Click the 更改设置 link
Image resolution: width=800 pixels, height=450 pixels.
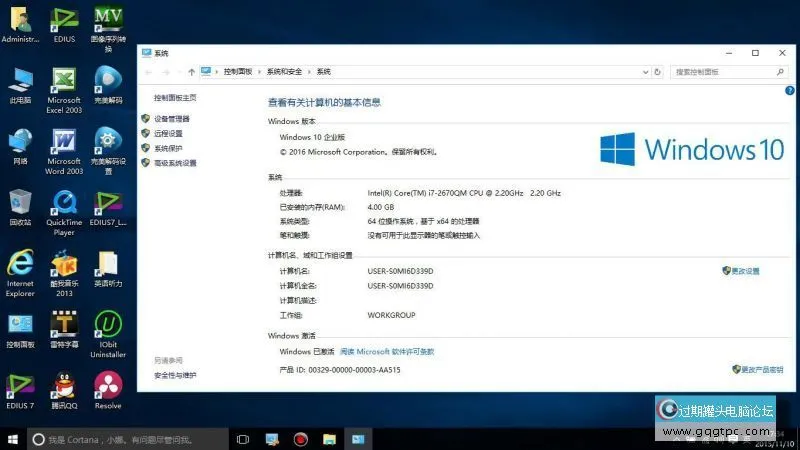[745, 271]
